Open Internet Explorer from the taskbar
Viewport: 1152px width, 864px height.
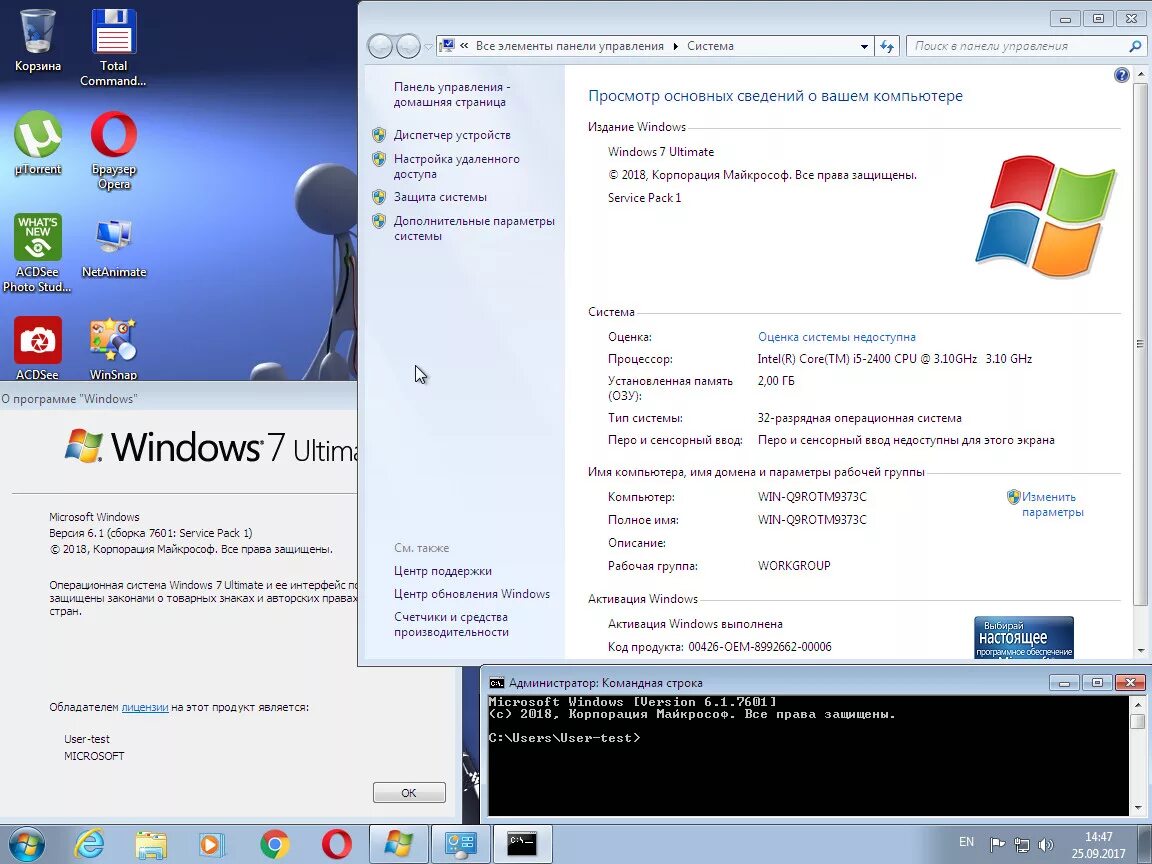(x=89, y=844)
